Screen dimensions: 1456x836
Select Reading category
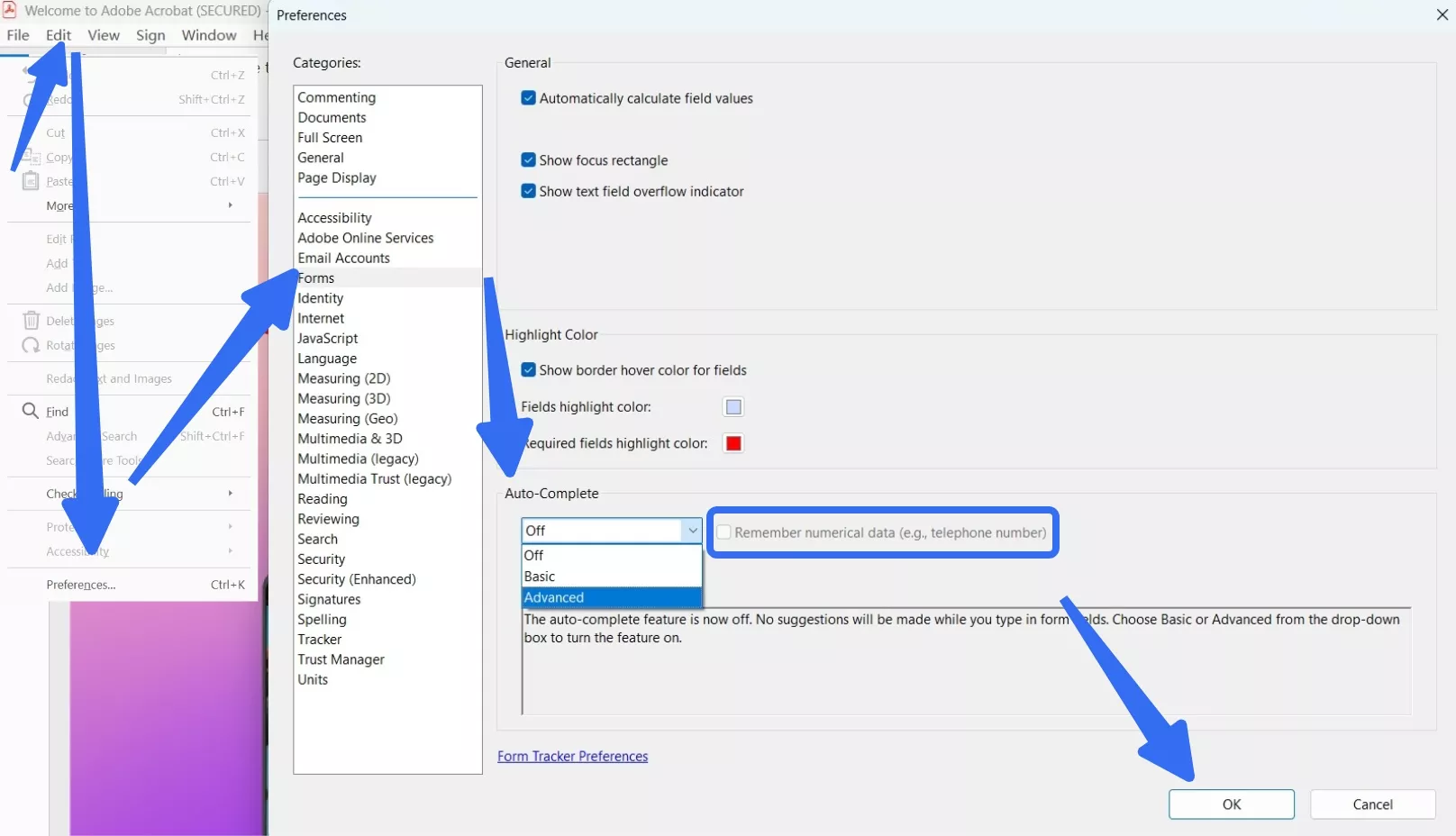click(323, 499)
